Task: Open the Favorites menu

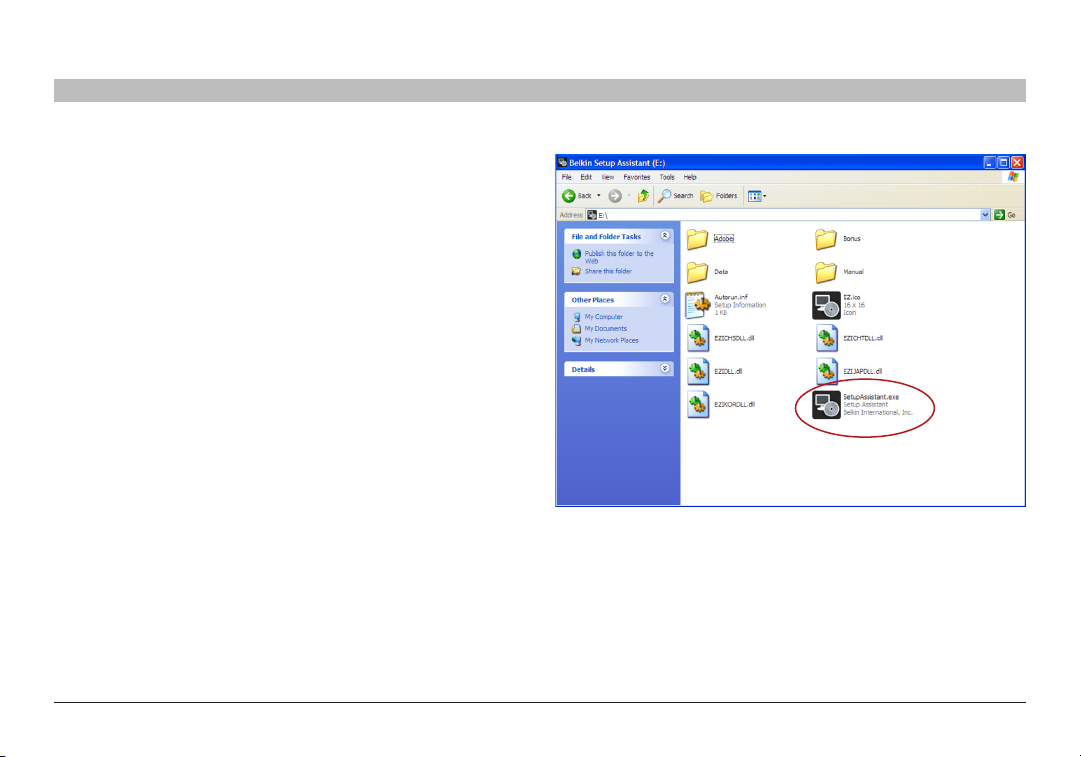Action: 636,177
